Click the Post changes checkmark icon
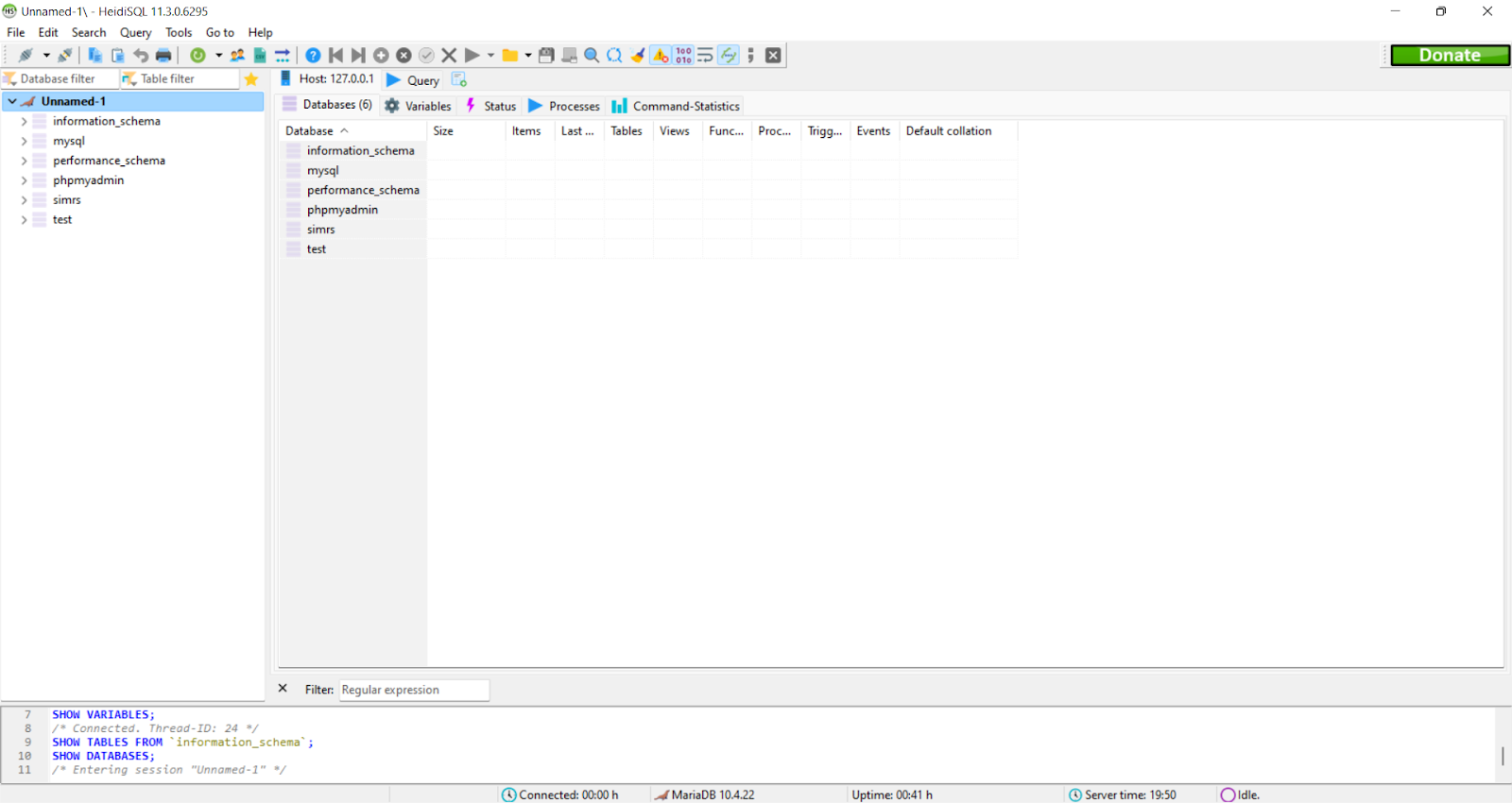The width and height of the screenshot is (1512, 803). point(426,56)
